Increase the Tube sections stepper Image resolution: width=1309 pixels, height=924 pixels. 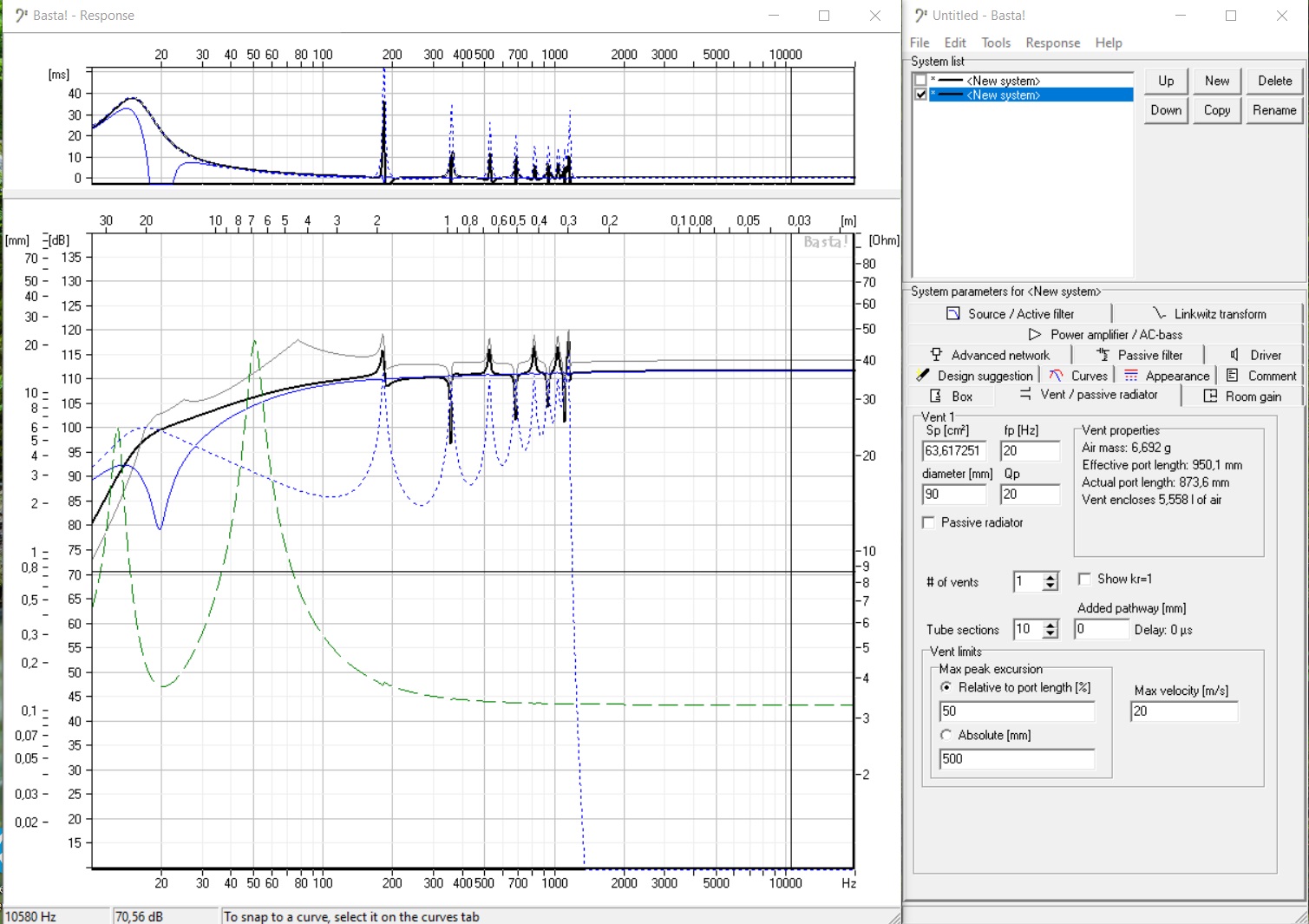(1050, 625)
